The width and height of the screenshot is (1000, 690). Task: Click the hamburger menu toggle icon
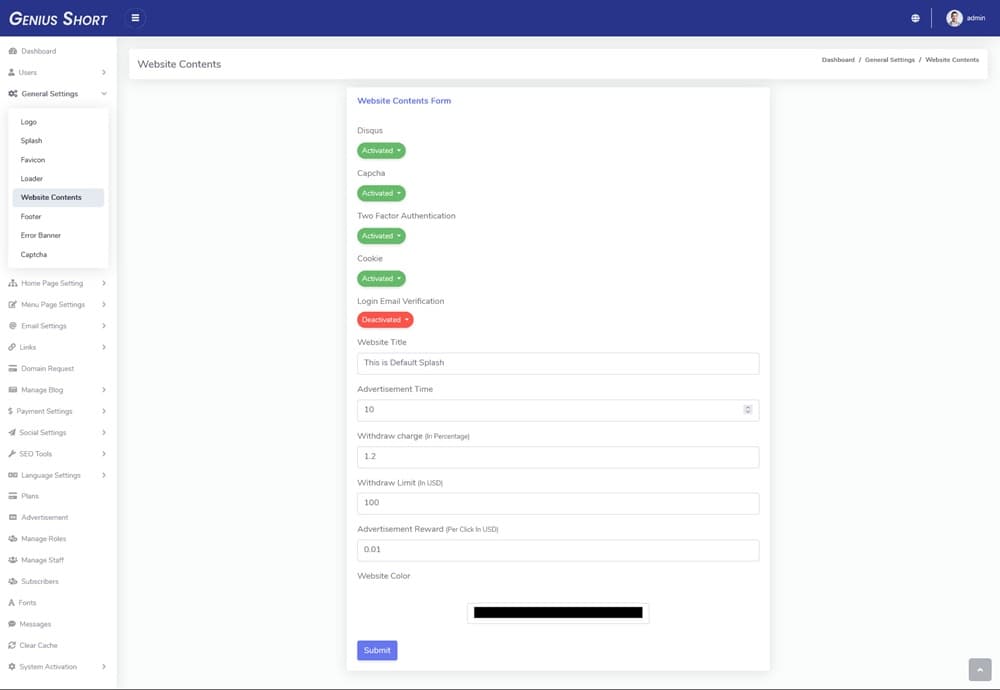click(136, 18)
